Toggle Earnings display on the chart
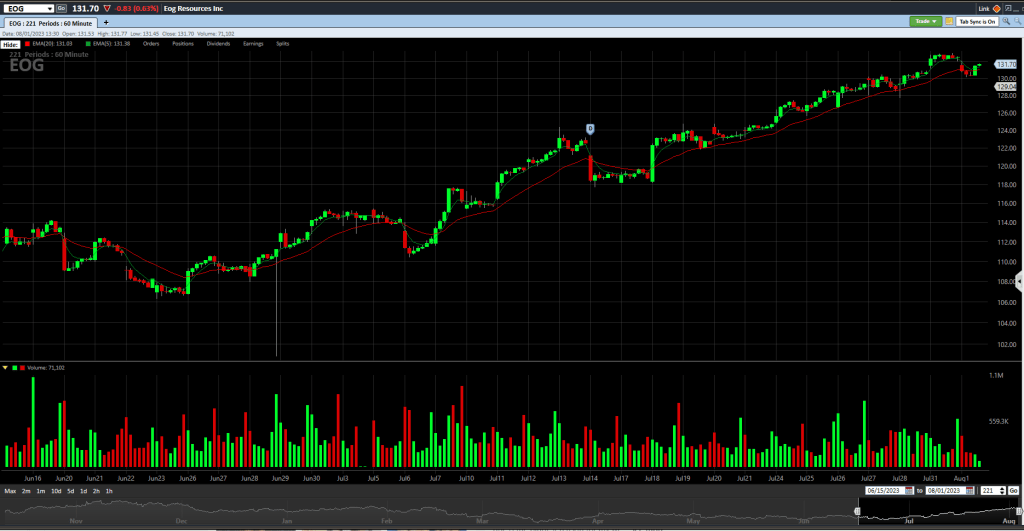This screenshot has width=1024, height=531. [x=254, y=44]
